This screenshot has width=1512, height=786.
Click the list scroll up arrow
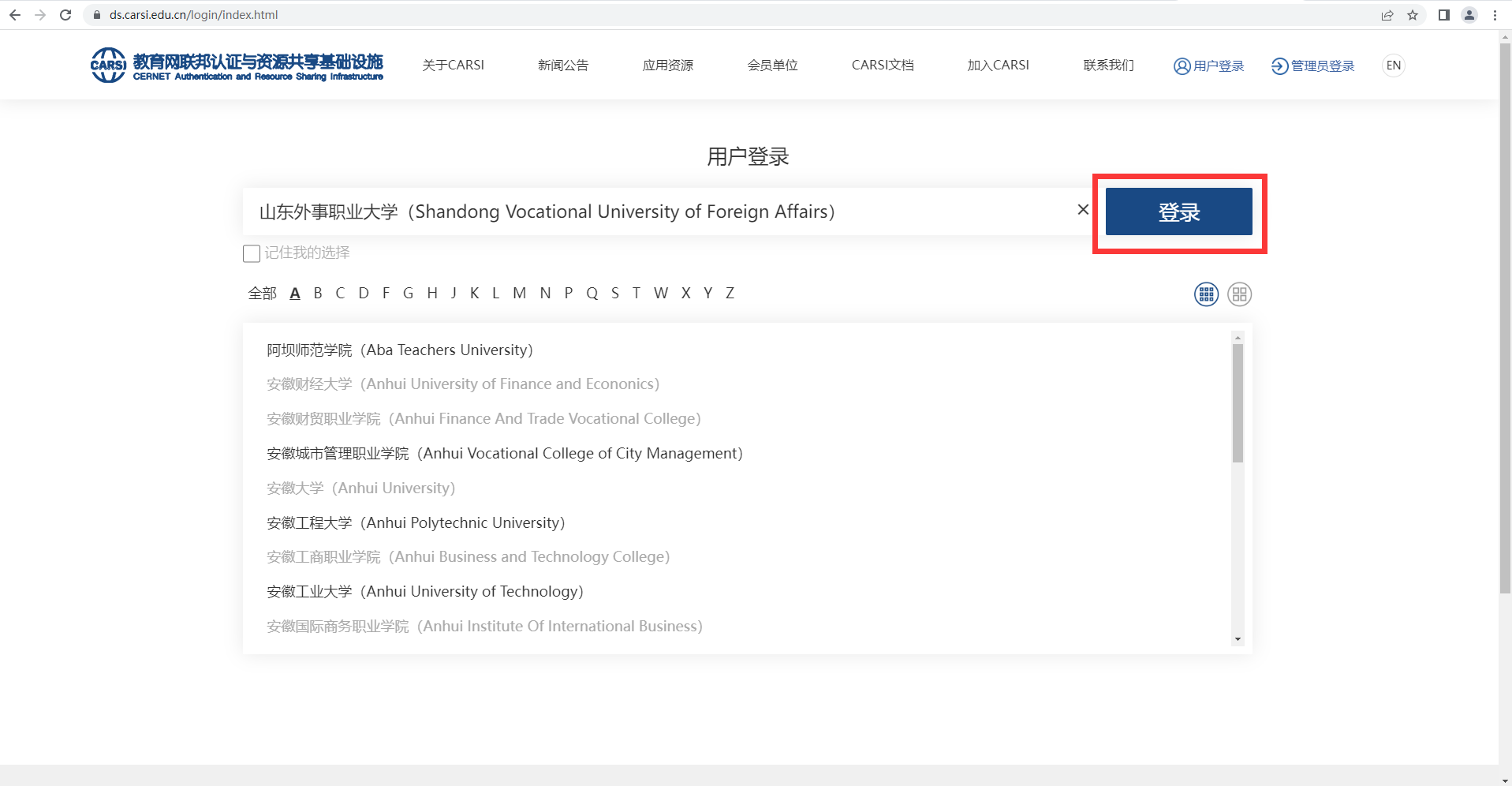coord(1238,338)
